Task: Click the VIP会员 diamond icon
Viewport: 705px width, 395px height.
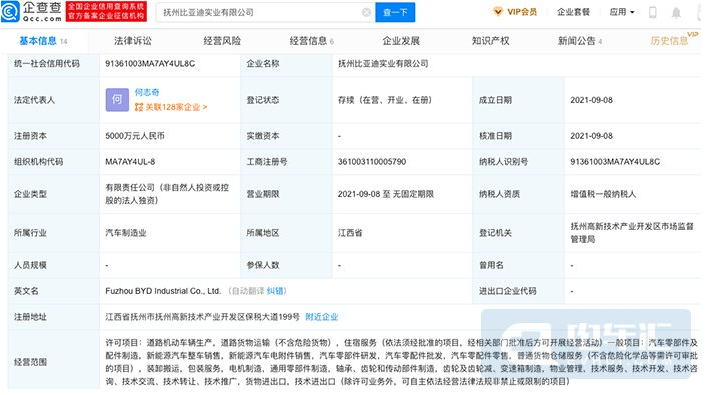Action: tap(498, 12)
